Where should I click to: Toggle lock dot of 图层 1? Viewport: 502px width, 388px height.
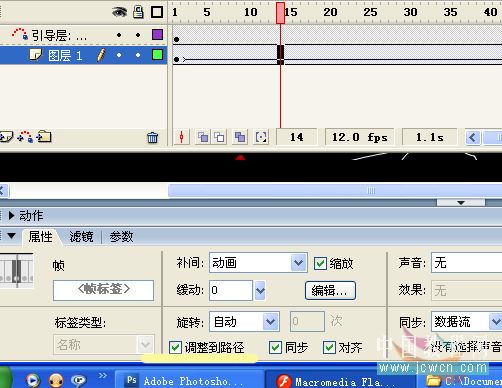pos(138,55)
